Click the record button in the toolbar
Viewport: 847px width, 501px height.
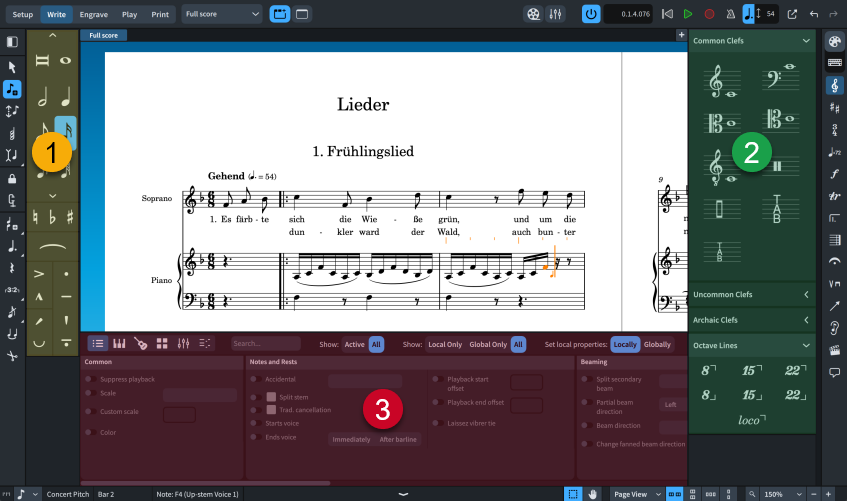click(x=709, y=14)
